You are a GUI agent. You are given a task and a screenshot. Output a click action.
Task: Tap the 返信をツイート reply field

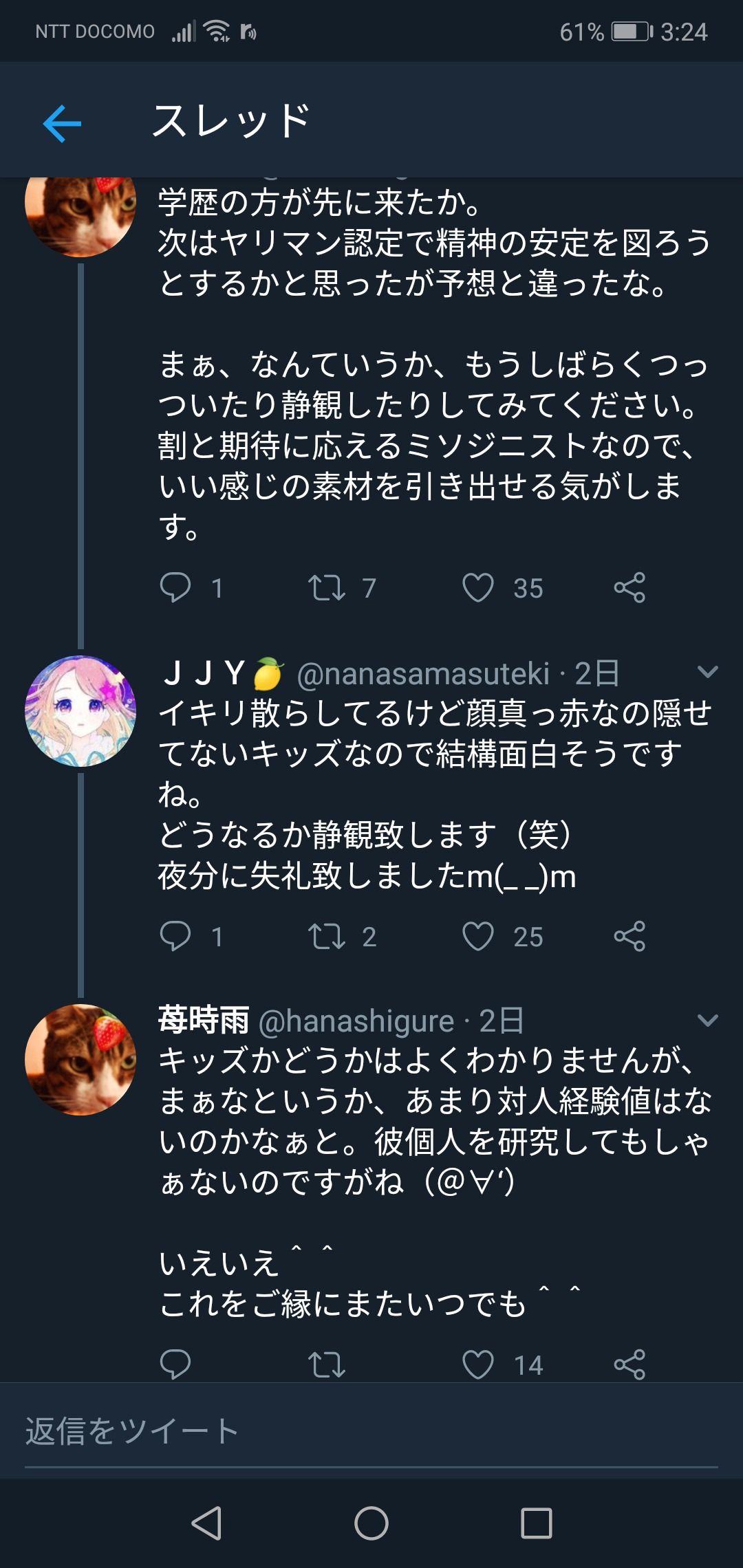371,1432
